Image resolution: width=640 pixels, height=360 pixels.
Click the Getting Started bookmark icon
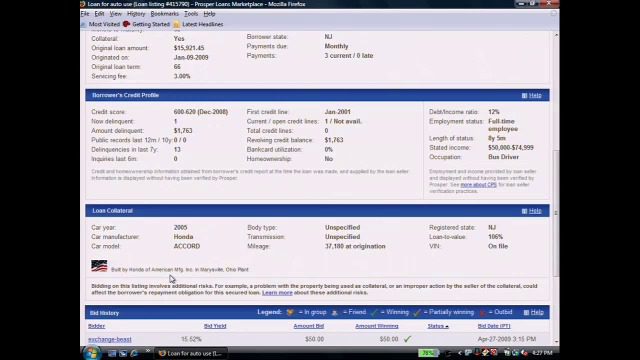click(127, 24)
